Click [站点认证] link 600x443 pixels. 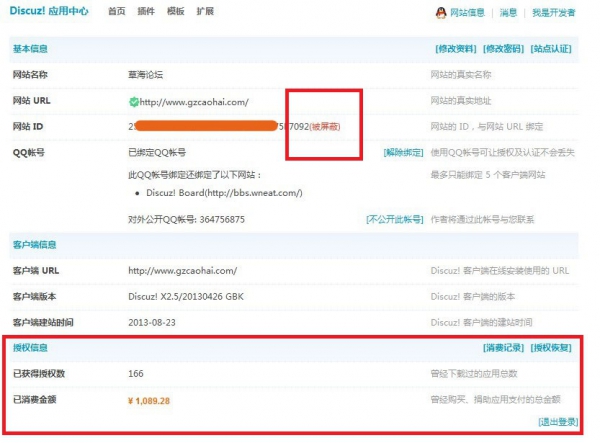pos(551,49)
